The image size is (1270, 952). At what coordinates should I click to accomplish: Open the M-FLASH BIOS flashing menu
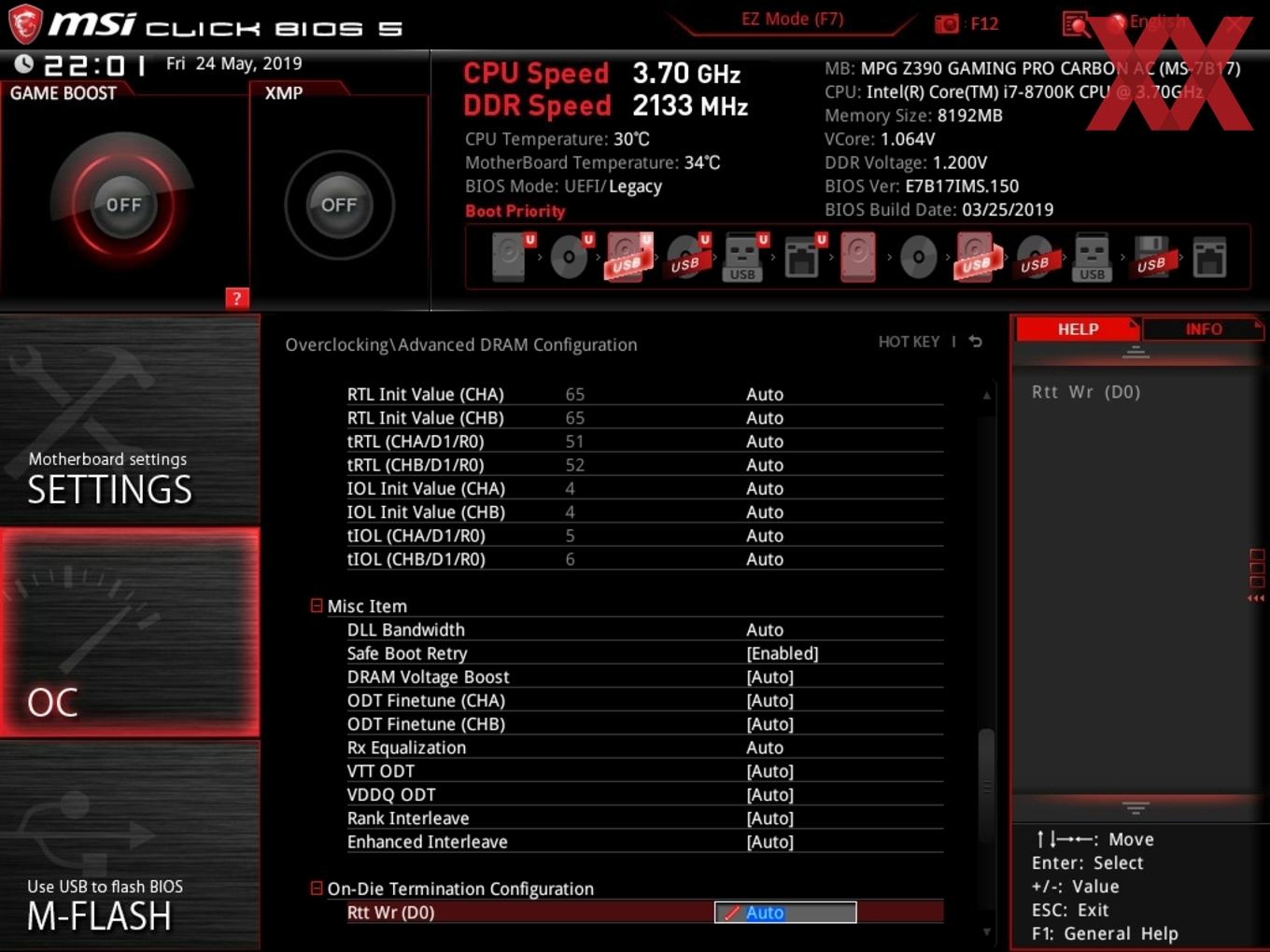pyautogui.click(x=130, y=846)
